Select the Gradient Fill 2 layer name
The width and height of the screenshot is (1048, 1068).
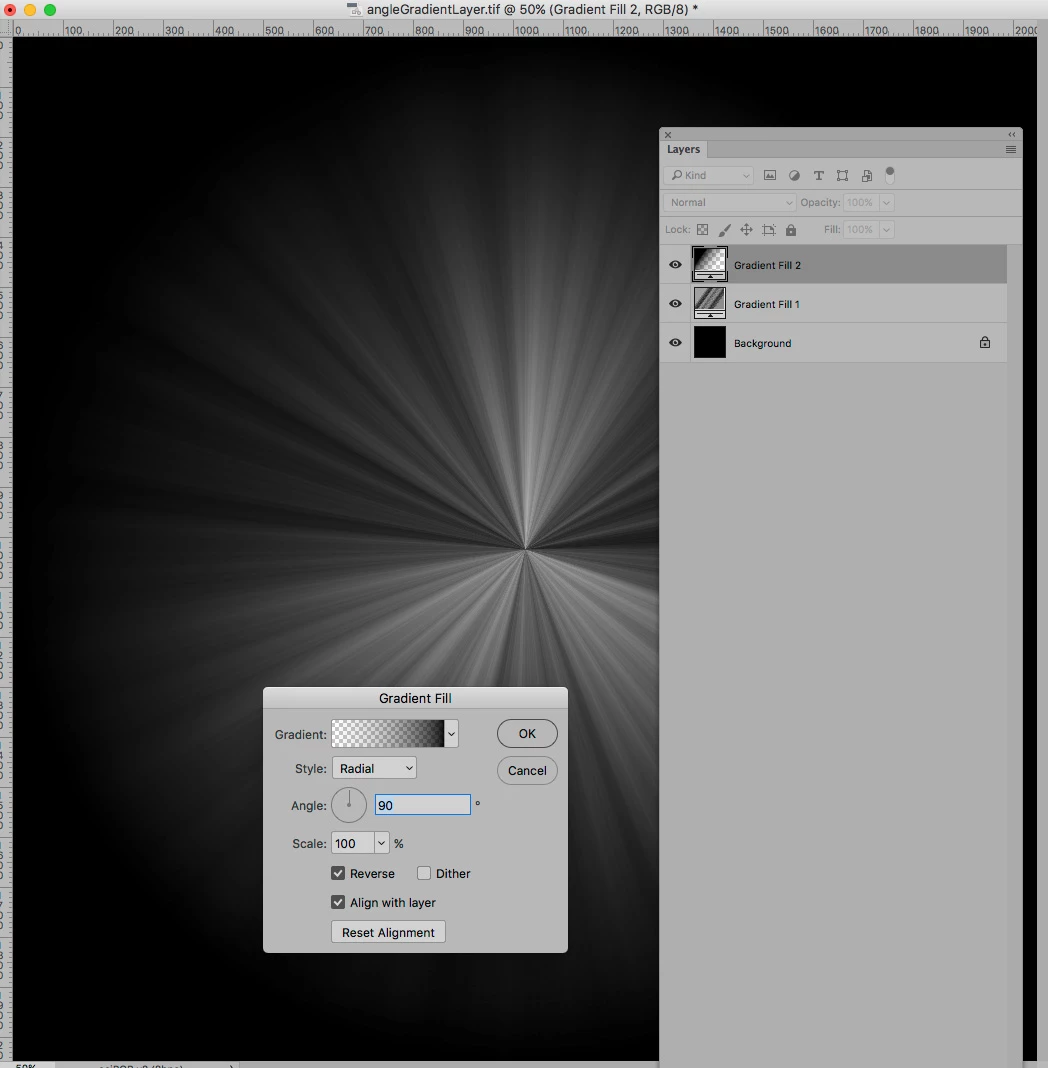coord(767,265)
